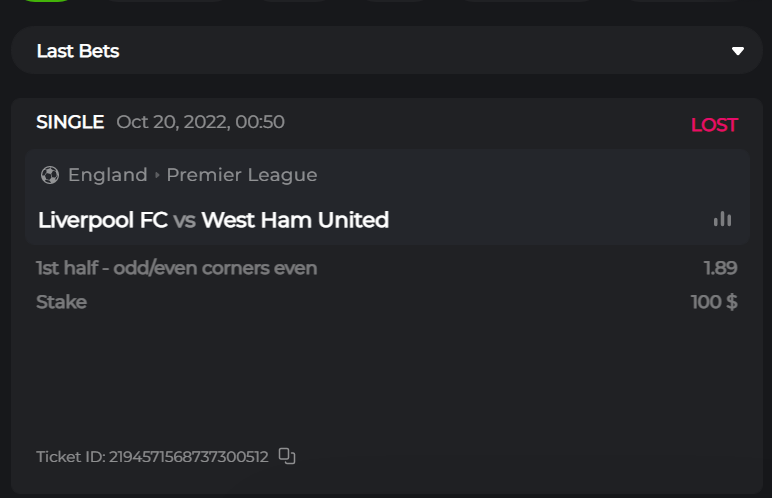Click the breadcrumb arrow after England
Image resolution: width=772 pixels, height=498 pixels.
[157, 175]
